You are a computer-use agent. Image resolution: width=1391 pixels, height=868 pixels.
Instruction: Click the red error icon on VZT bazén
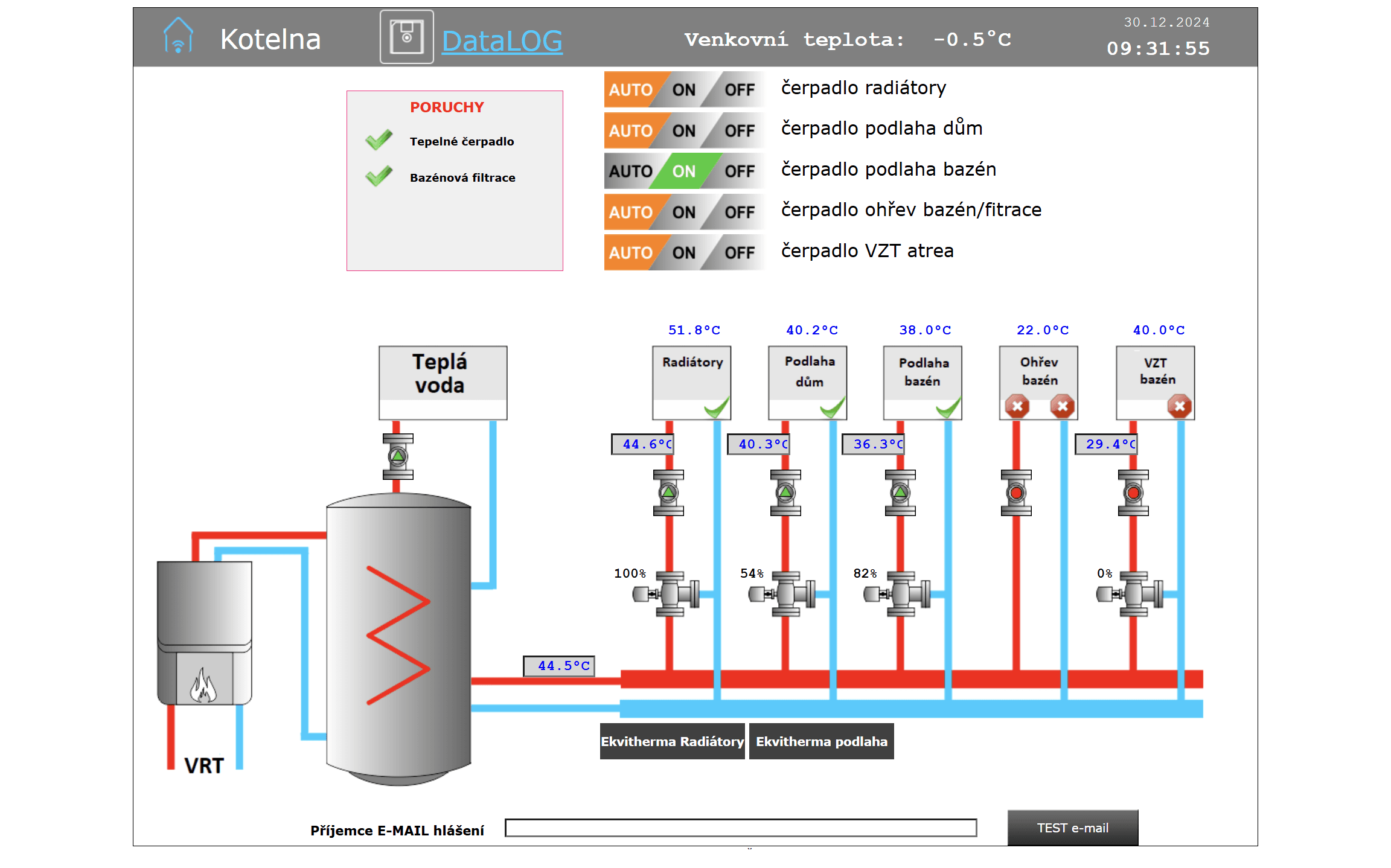click(x=1180, y=406)
